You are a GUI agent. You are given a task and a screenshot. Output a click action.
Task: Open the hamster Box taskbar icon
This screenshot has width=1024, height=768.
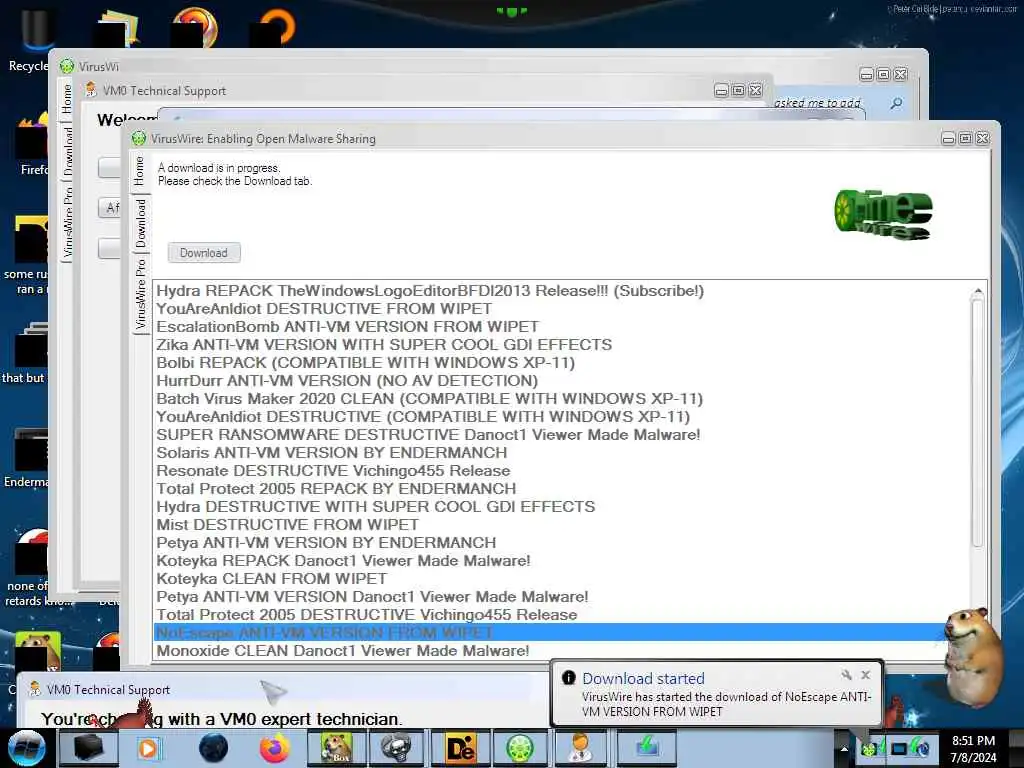click(x=336, y=748)
